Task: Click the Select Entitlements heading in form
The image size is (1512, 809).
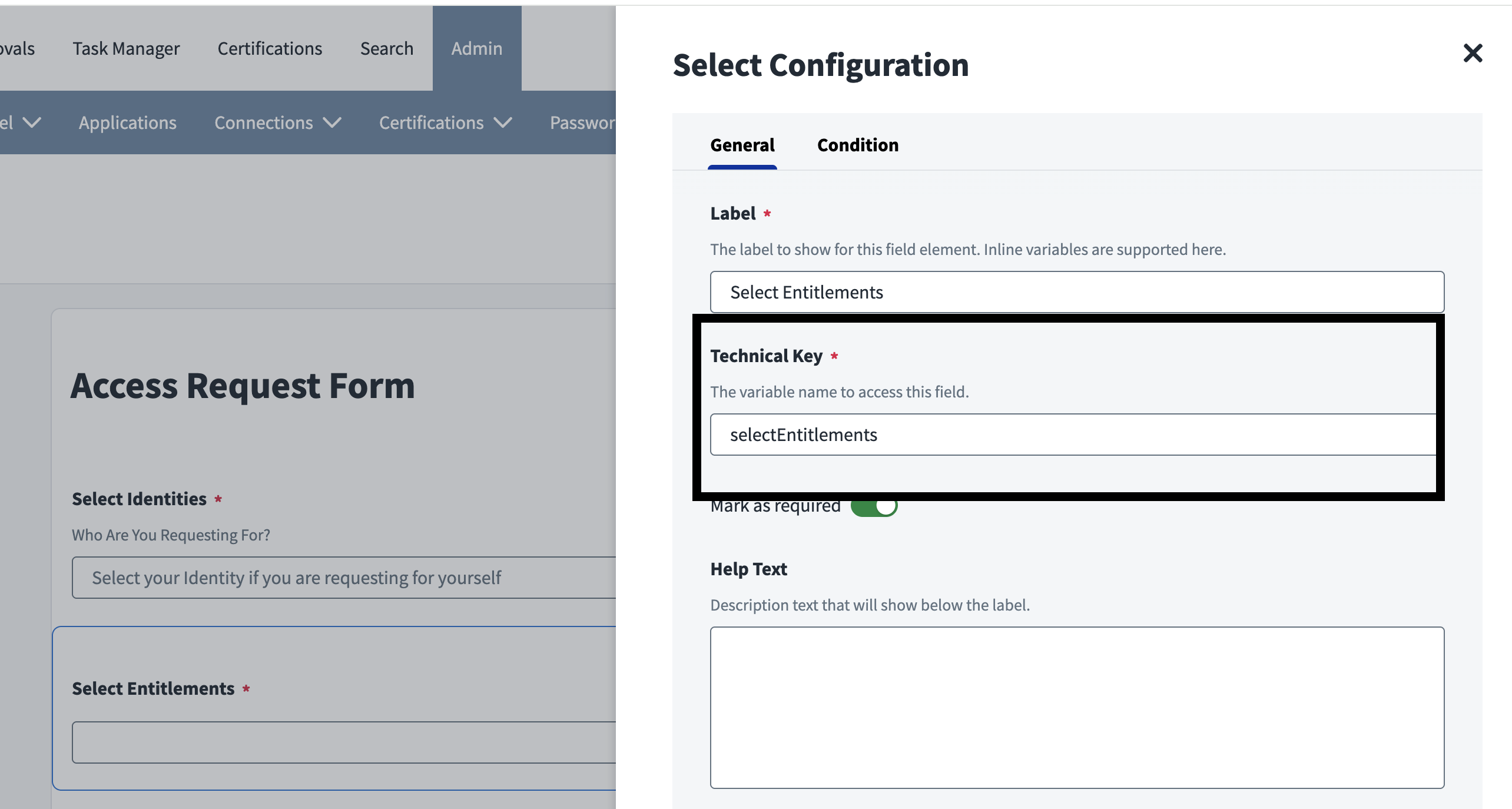Action: 153,688
